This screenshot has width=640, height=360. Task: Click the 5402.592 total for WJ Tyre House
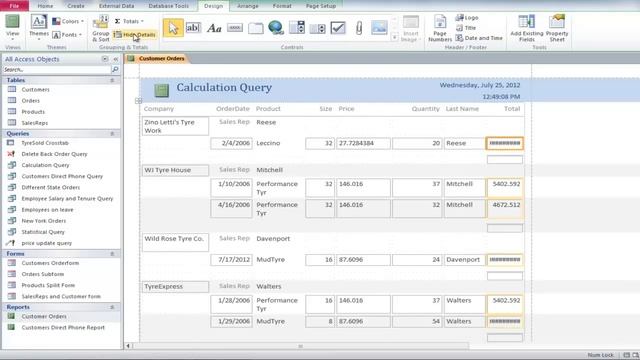pos(505,187)
